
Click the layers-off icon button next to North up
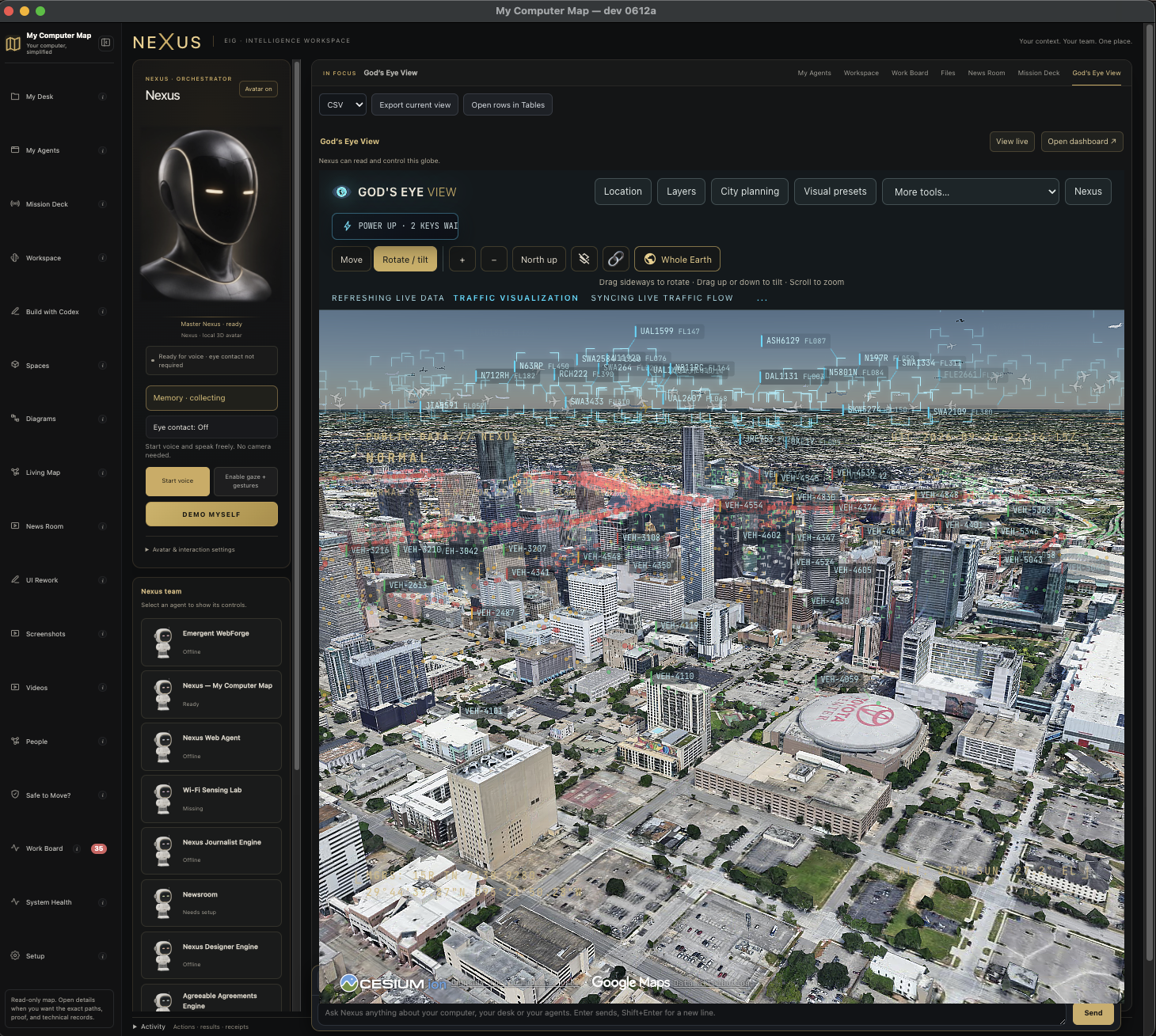point(584,259)
